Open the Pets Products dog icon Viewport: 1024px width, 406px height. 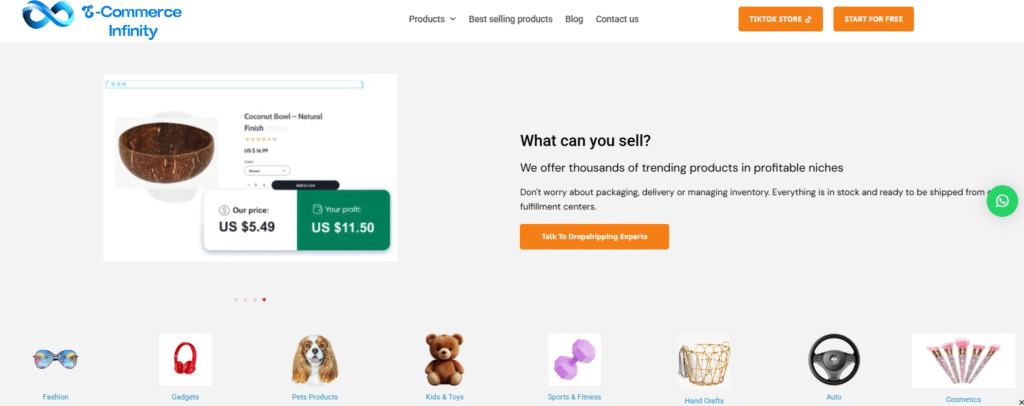point(315,360)
